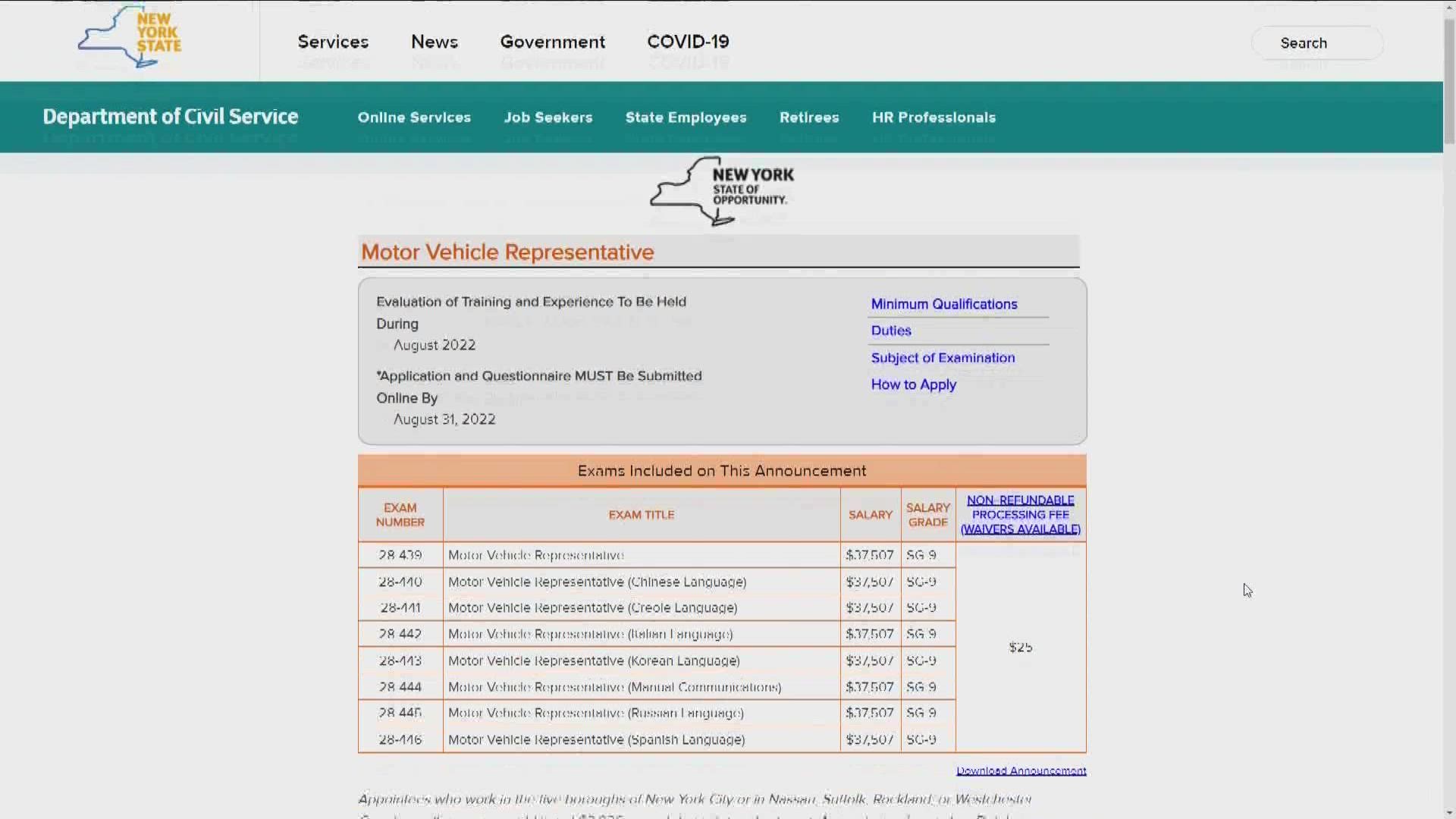The height and width of the screenshot is (819, 1456).
Task: Open Subject of Examination link
Action: pyautogui.click(x=943, y=358)
